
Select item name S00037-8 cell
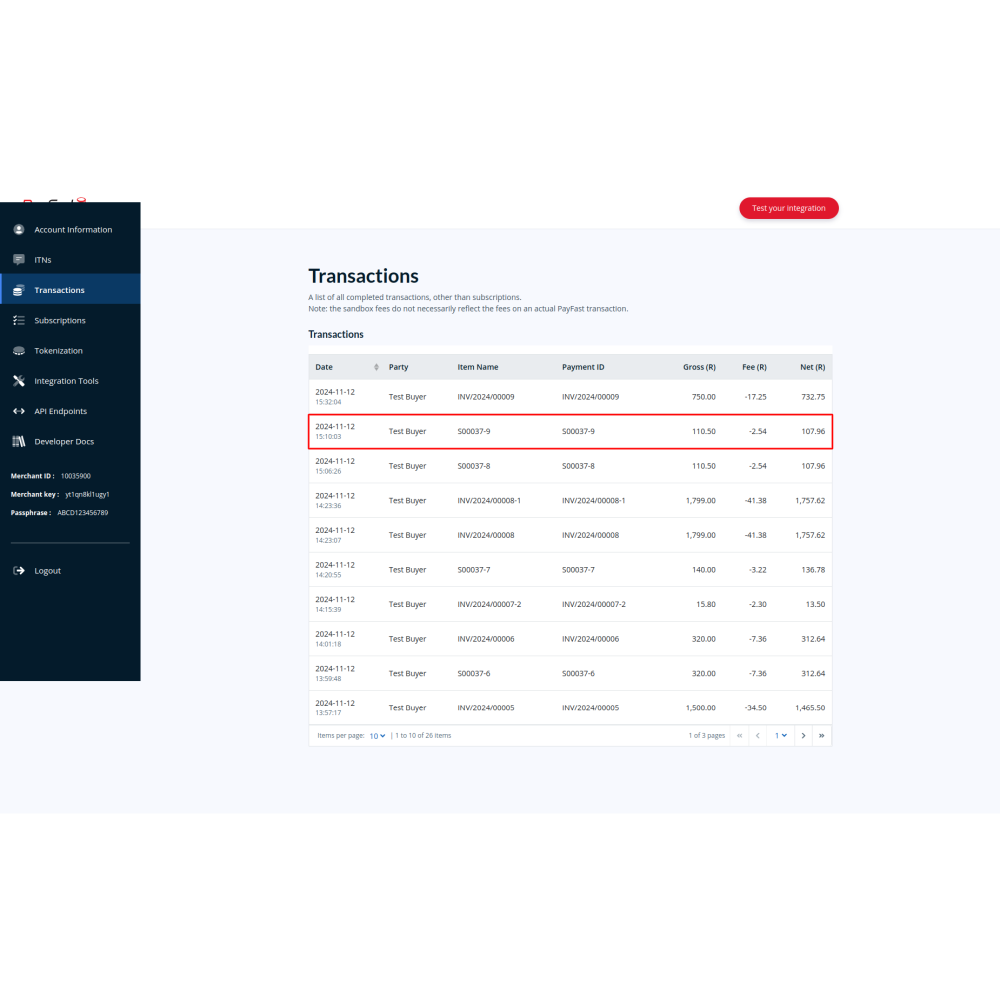pos(474,466)
